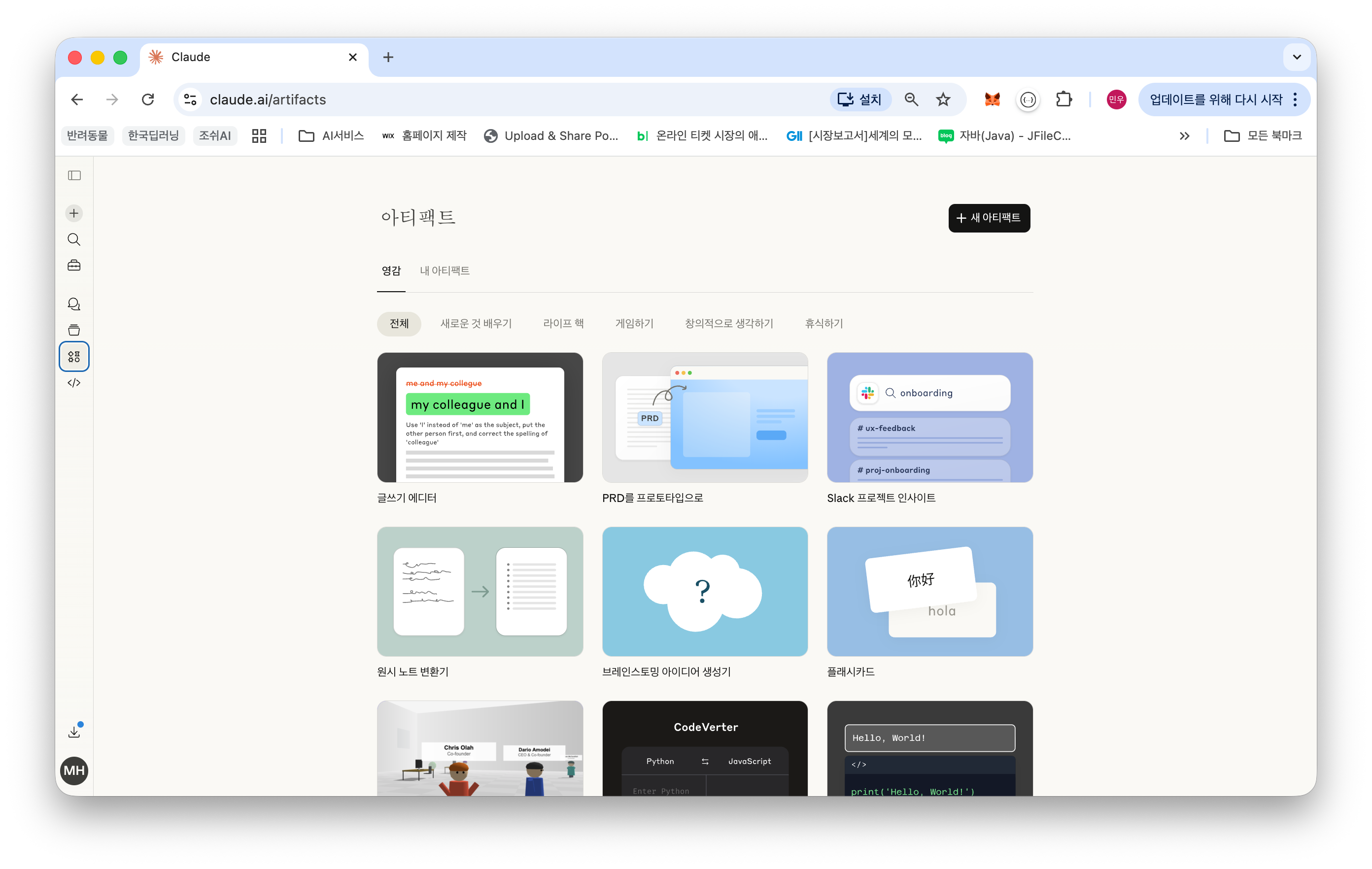Create a new artifact with 새 아티팩트
Image resolution: width=1372 pixels, height=869 pixels.
(989, 218)
